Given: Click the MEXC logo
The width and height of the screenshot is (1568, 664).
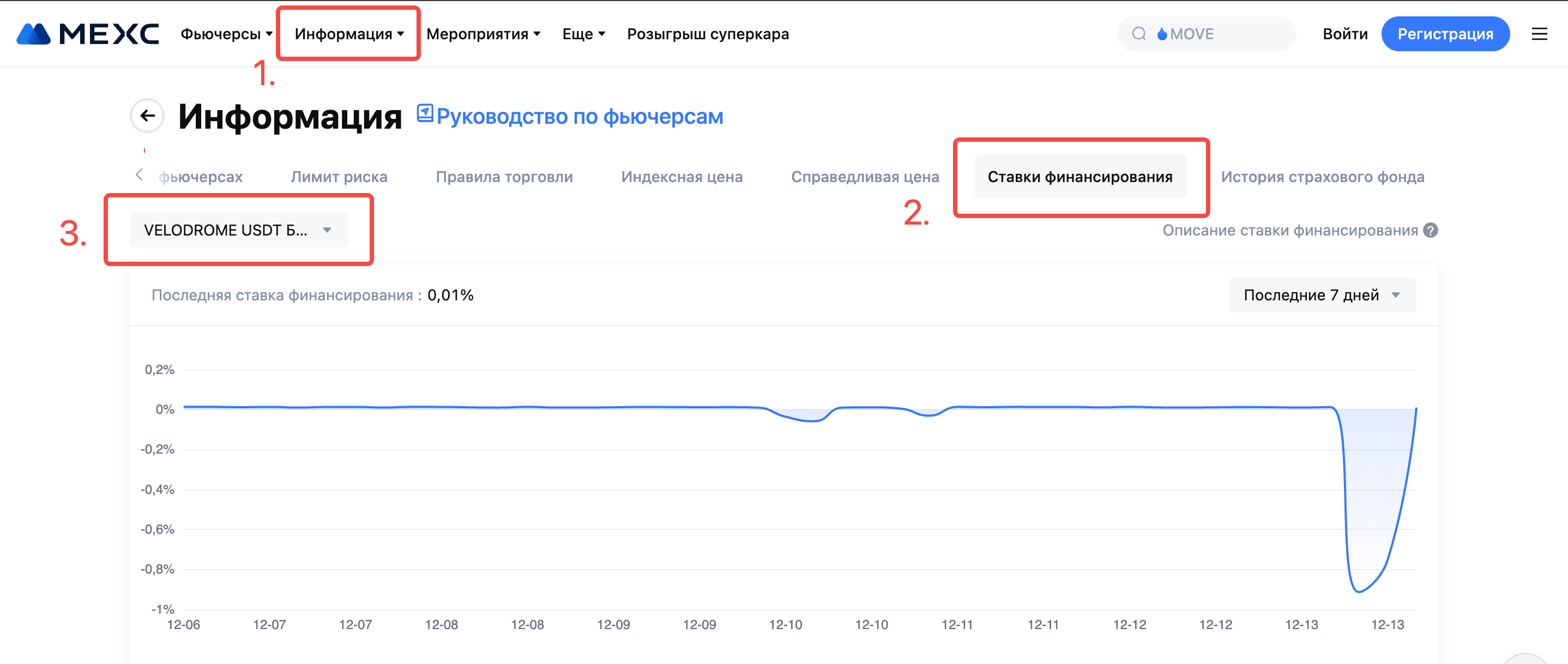Looking at the screenshot, I should coord(88,34).
